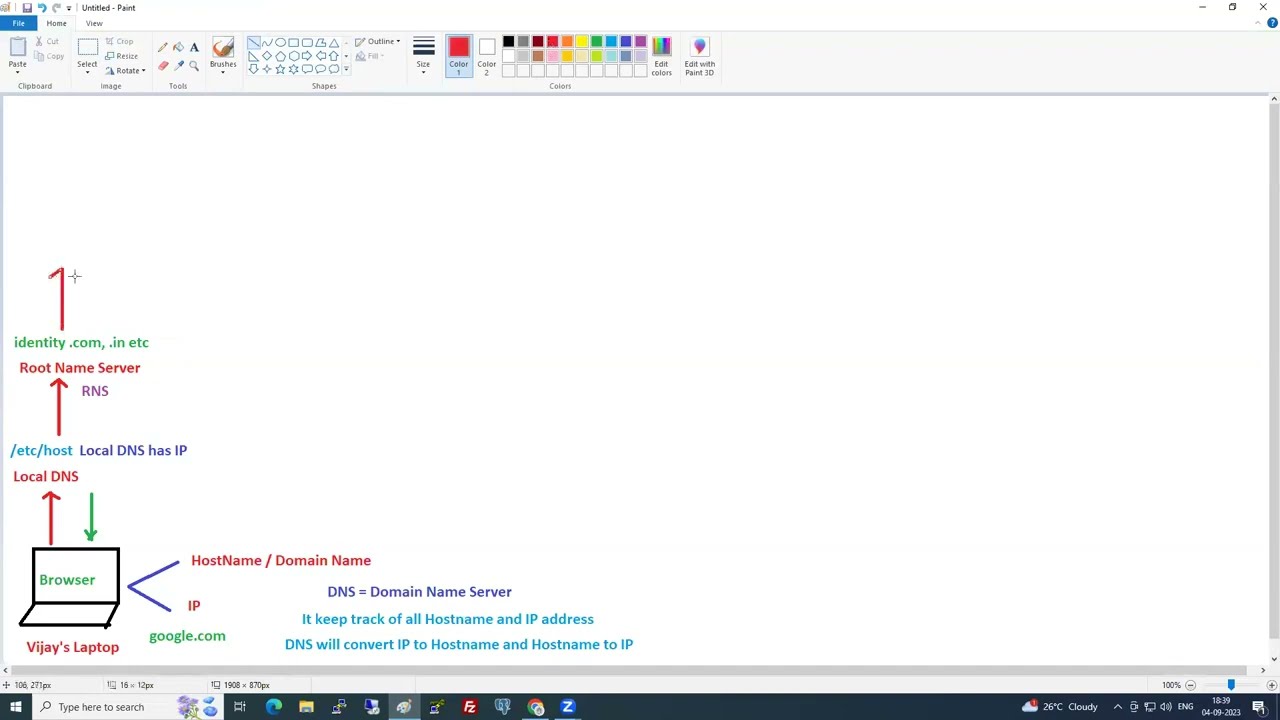This screenshot has height=720, width=1280.
Task: Select the Fill with color bucket tool
Action: point(178,47)
